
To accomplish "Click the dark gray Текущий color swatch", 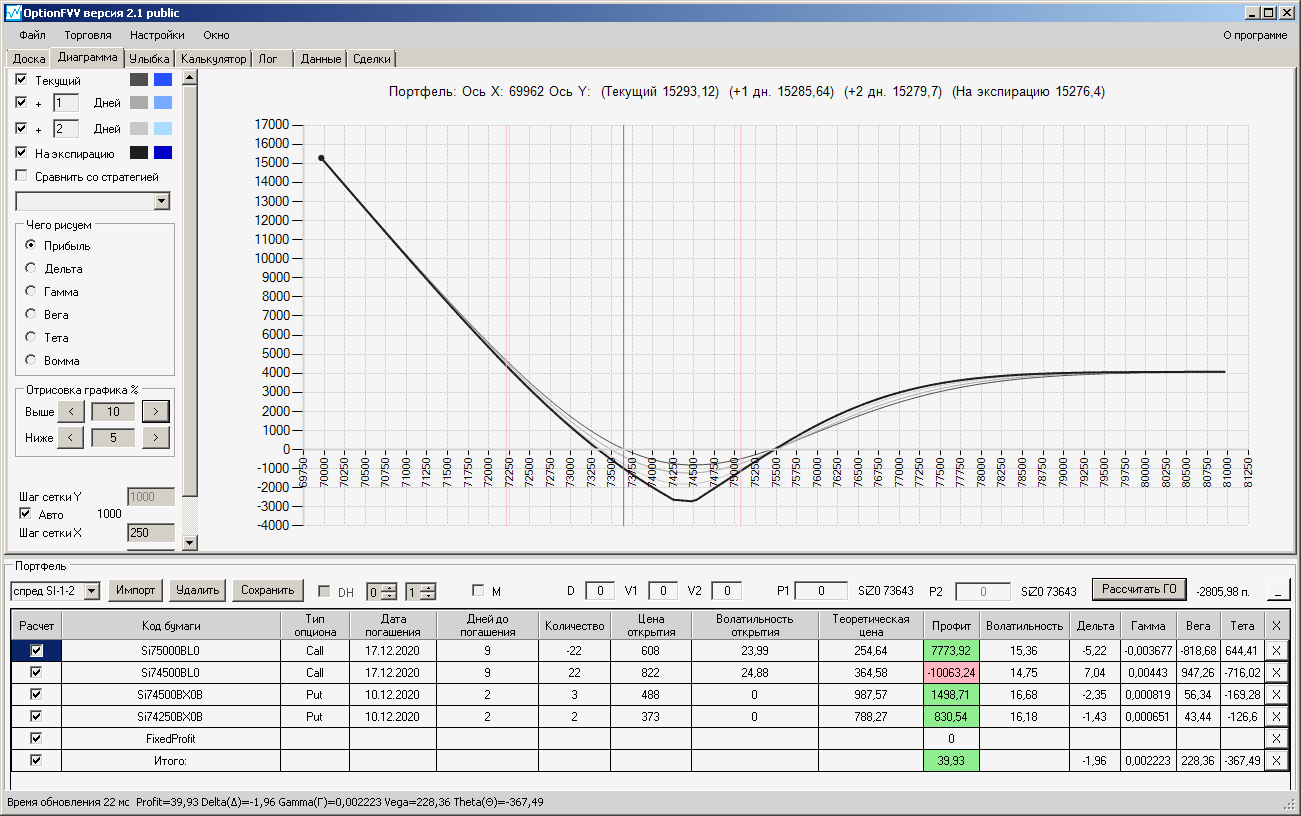I will (139, 79).
